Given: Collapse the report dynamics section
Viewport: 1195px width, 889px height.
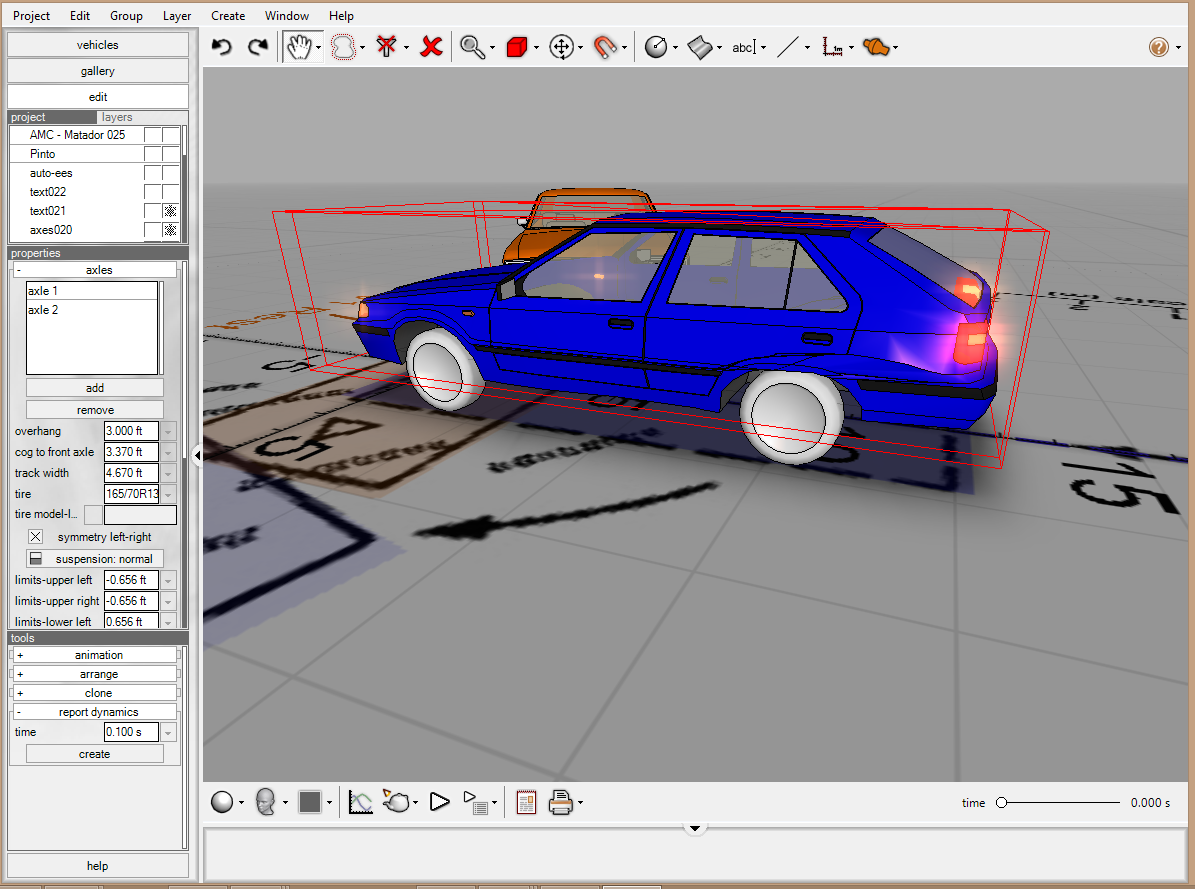Looking at the screenshot, I should pos(95,712).
